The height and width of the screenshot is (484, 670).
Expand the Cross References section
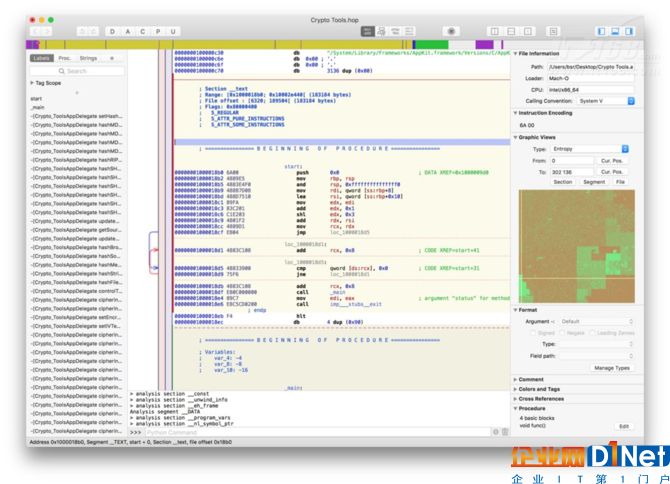click(515, 399)
